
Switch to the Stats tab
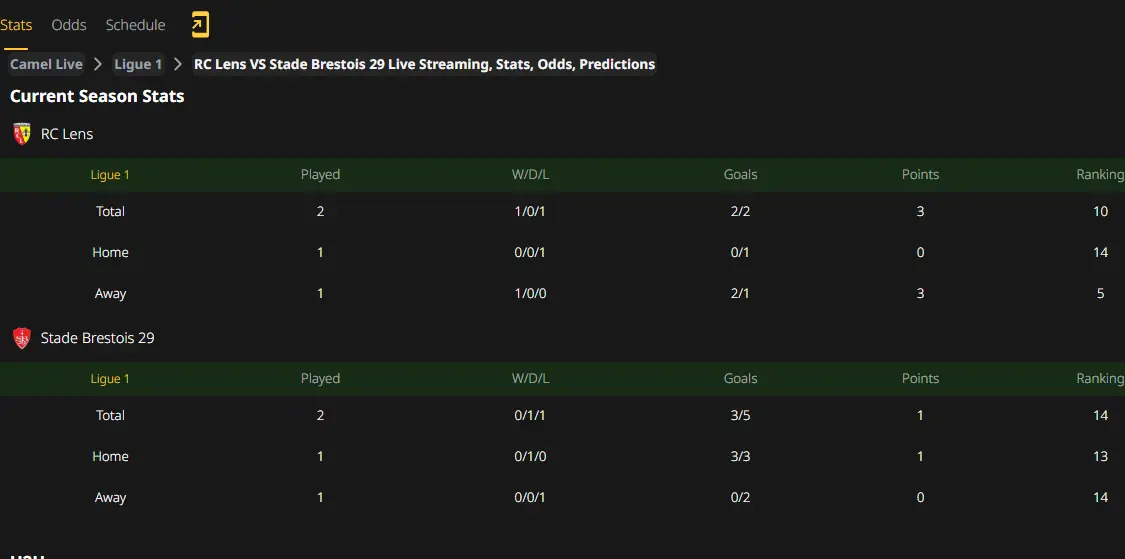[16, 25]
